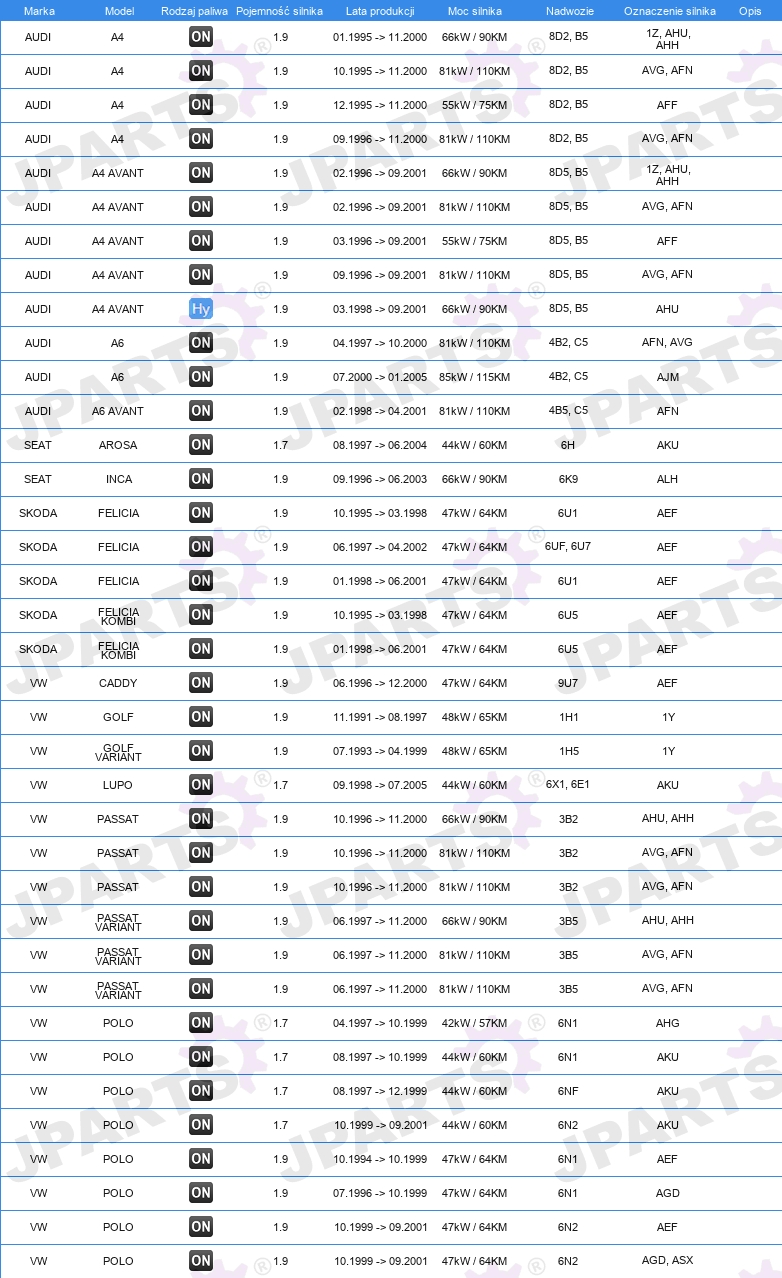Click the ON icon in the FELICIA KOMBI 10.1995 row
The width and height of the screenshot is (782, 1278).
[201, 615]
